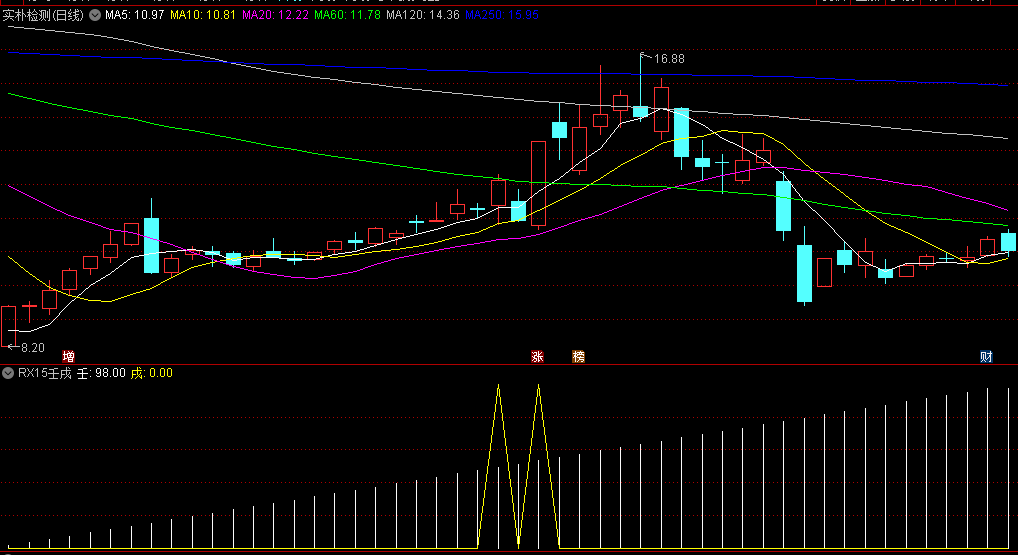Click the orange 榜 event marker
Viewport: 1018px width, 555px height.
click(x=578, y=356)
